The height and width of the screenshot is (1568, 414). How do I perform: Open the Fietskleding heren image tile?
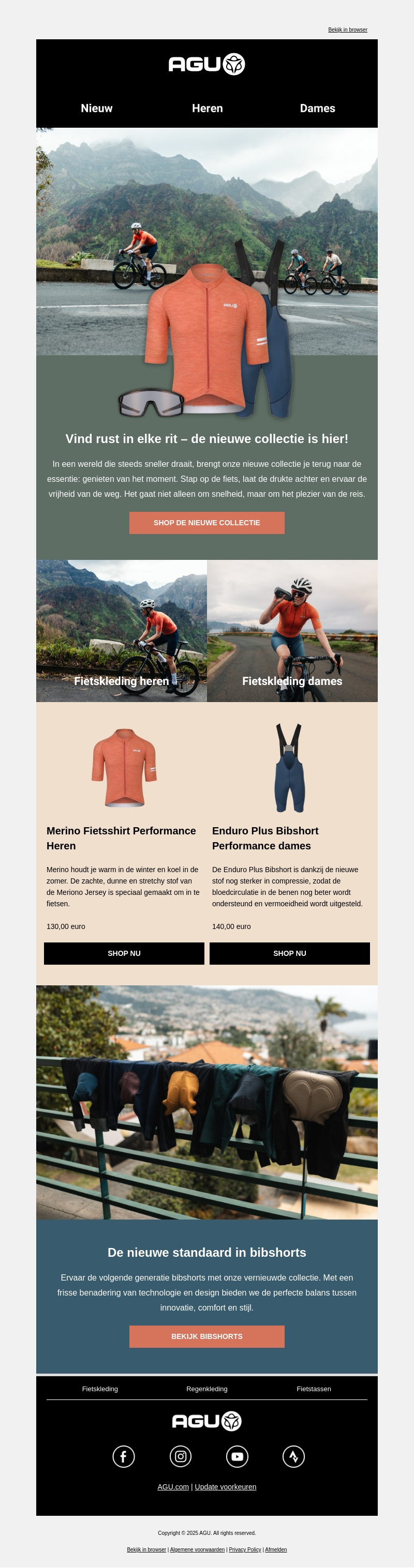pyautogui.click(x=121, y=631)
